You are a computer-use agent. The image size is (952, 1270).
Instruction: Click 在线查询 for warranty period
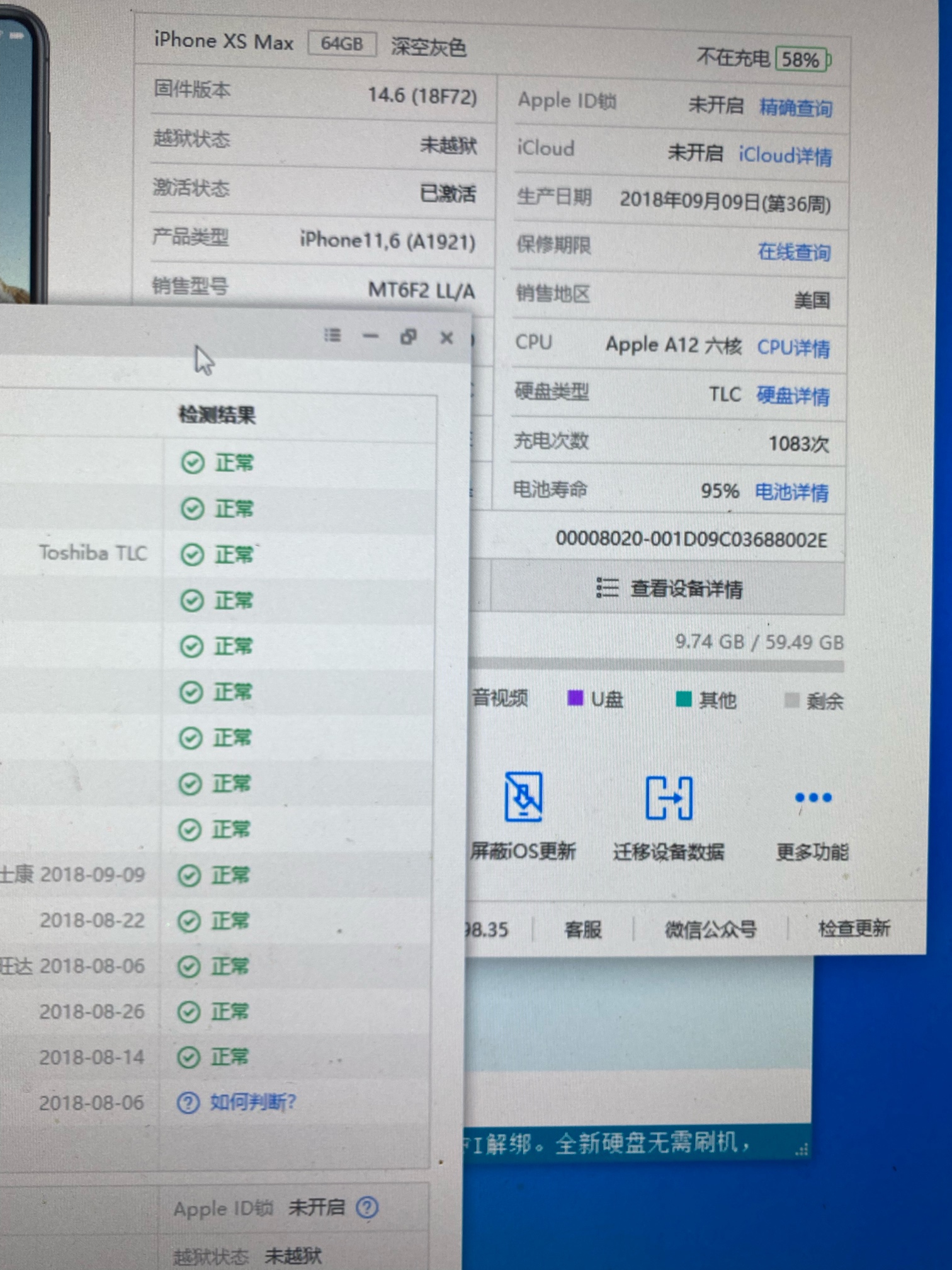point(794,252)
